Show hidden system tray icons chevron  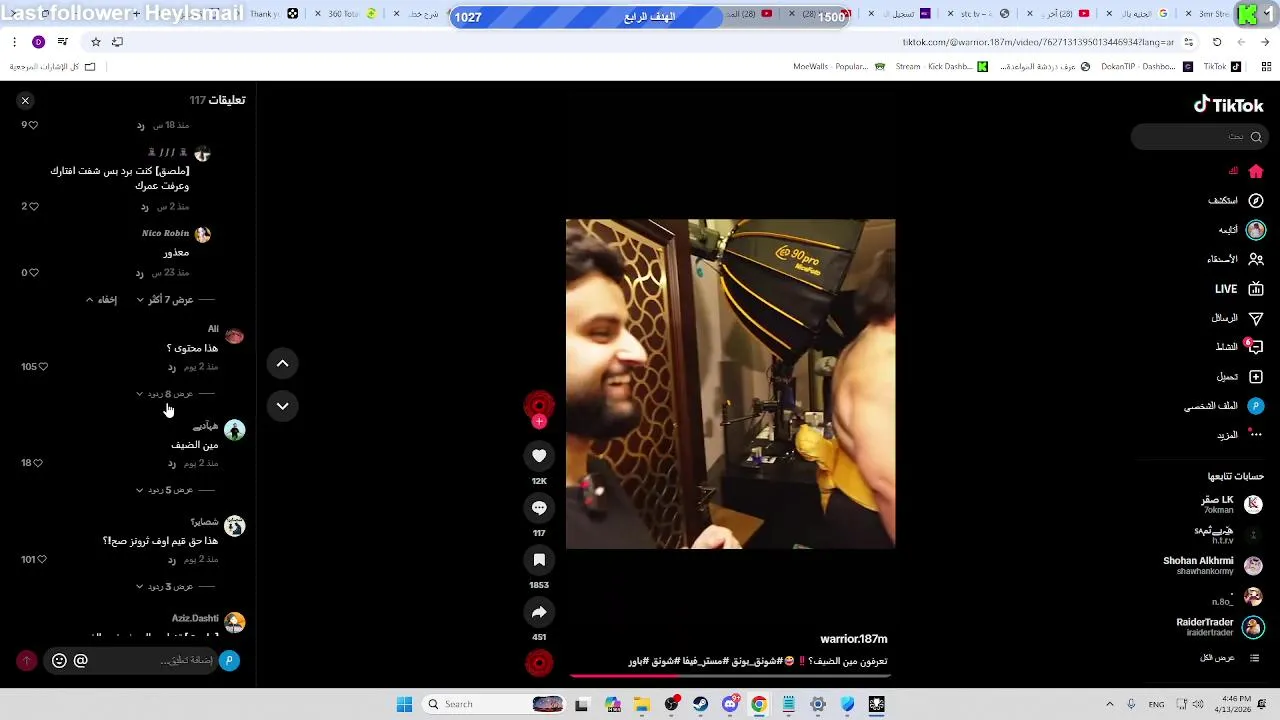tap(1109, 704)
